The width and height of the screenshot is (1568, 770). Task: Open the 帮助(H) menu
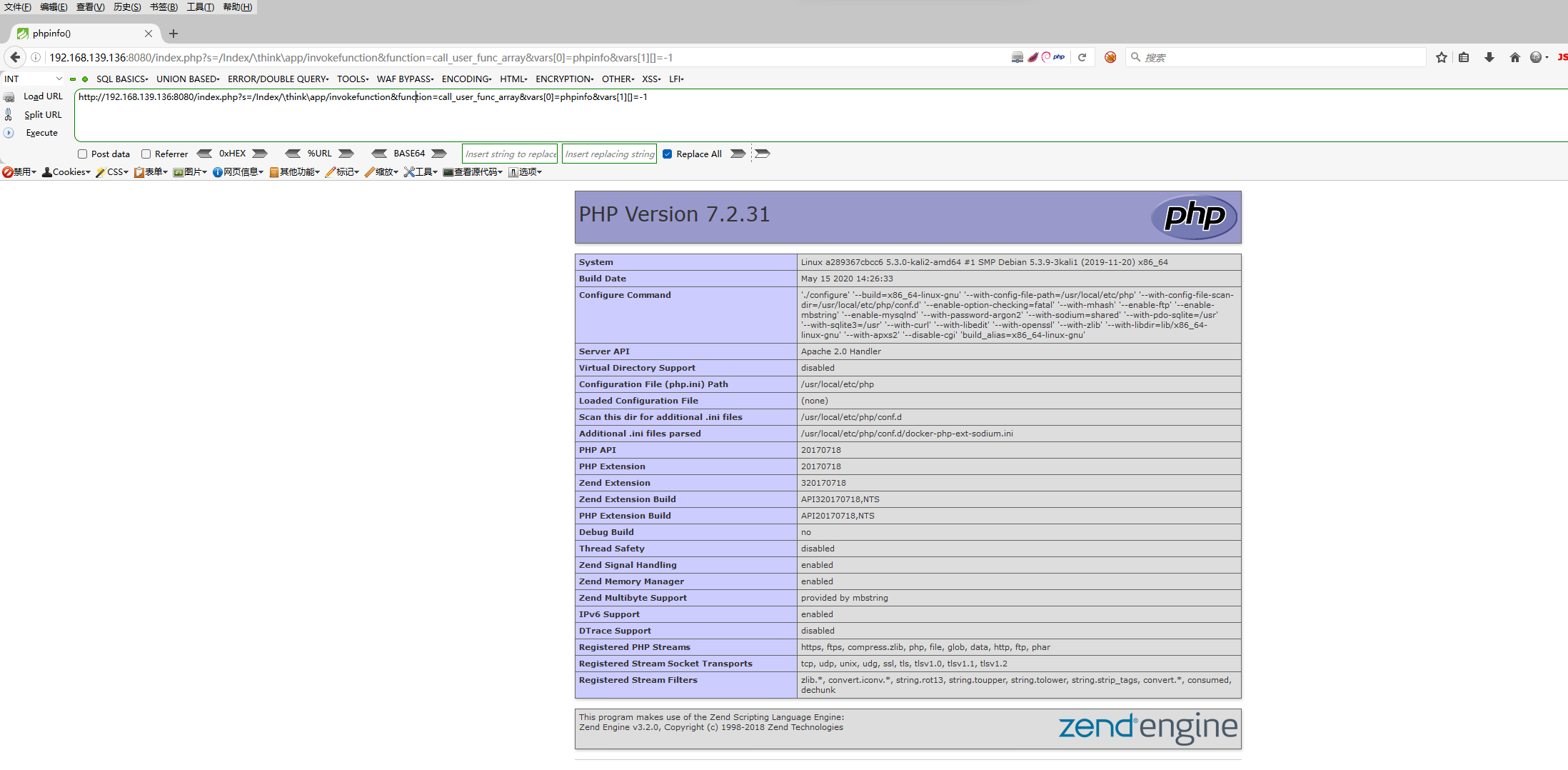pyautogui.click(x=238, y=7)
